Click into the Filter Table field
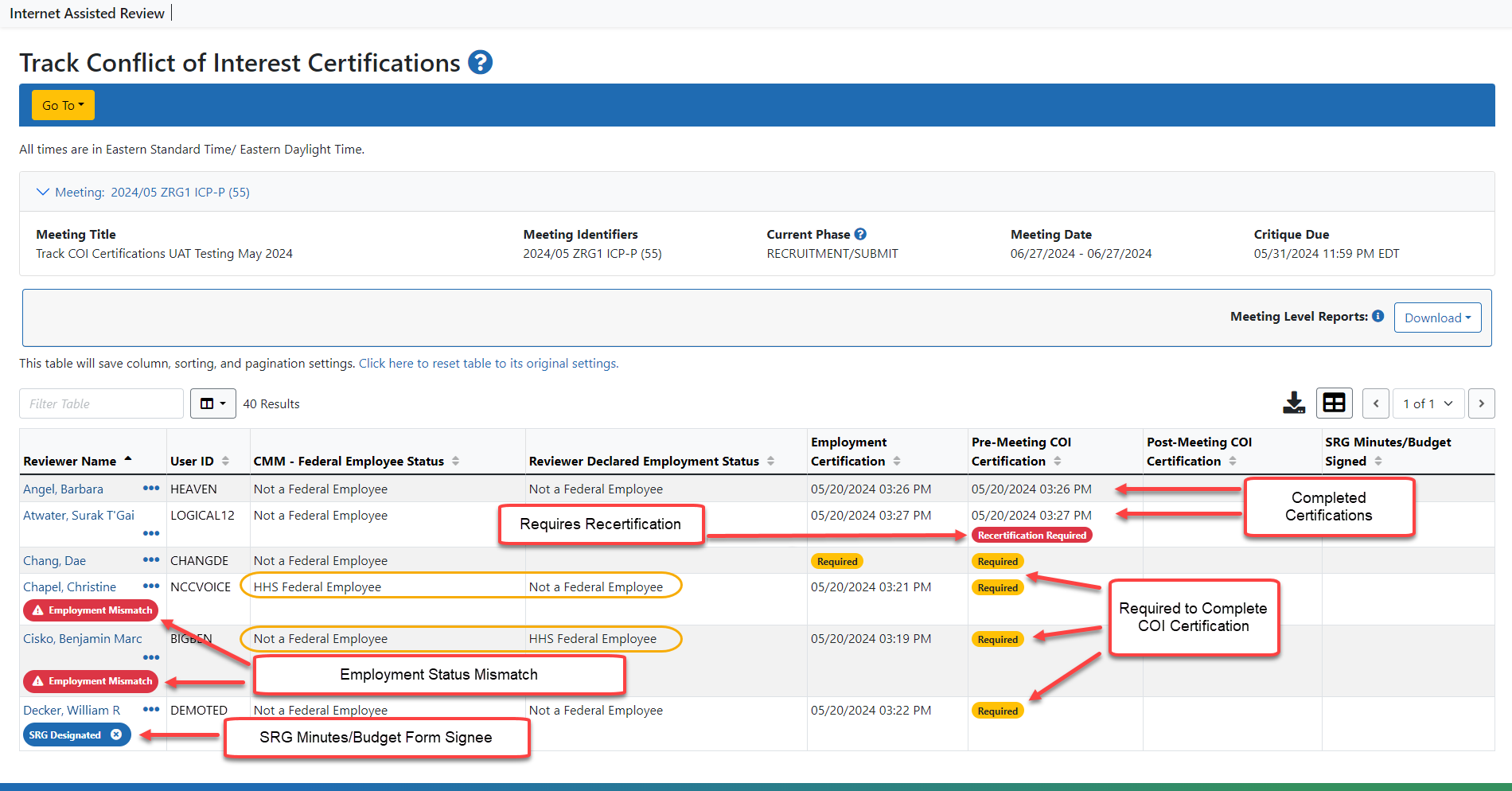 (x=101, y=403)
